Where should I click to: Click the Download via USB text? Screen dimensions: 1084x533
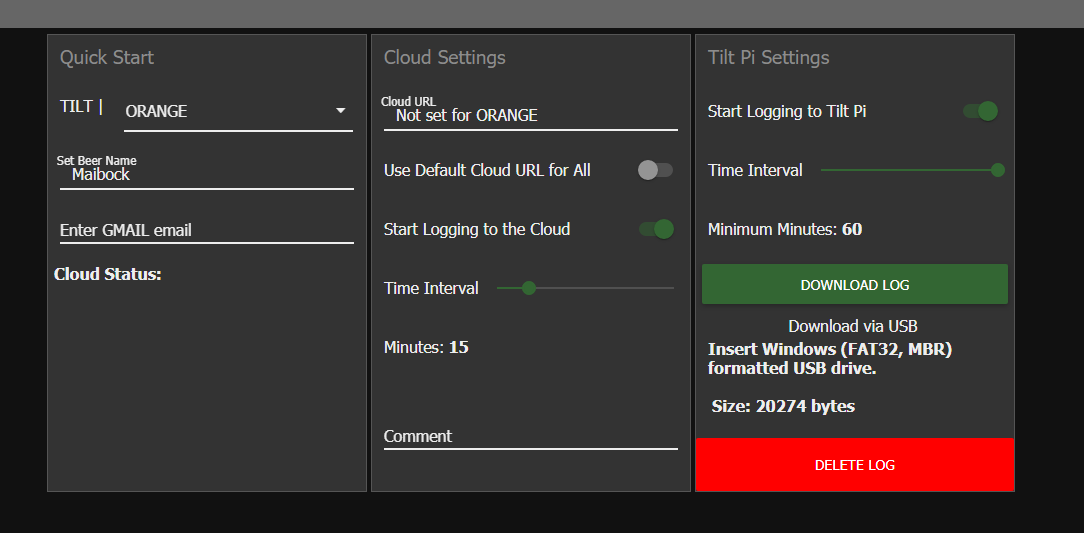pos(853,326)
